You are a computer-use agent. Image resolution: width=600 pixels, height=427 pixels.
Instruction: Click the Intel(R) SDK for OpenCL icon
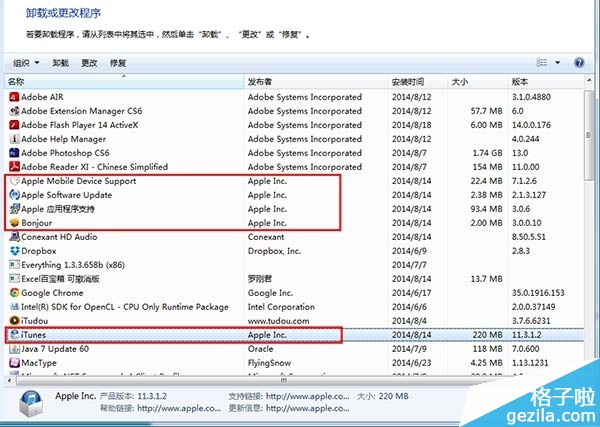[14, 307]
